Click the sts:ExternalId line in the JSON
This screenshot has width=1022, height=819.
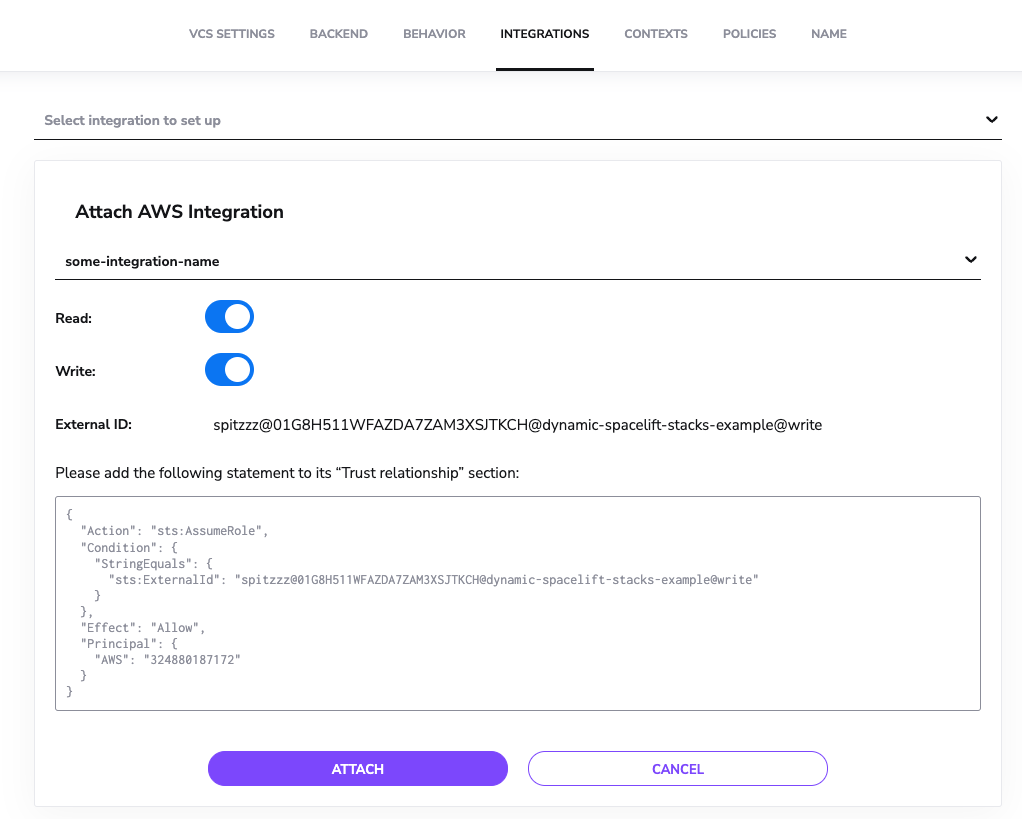433,580
